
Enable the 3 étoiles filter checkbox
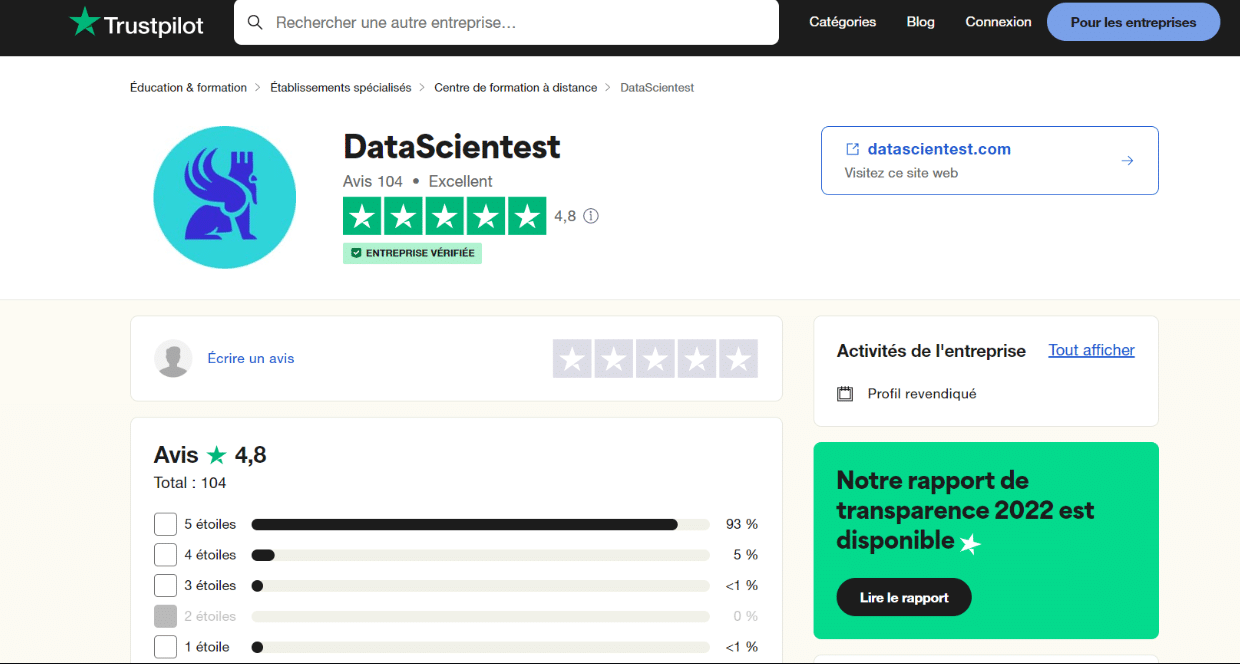165,586
